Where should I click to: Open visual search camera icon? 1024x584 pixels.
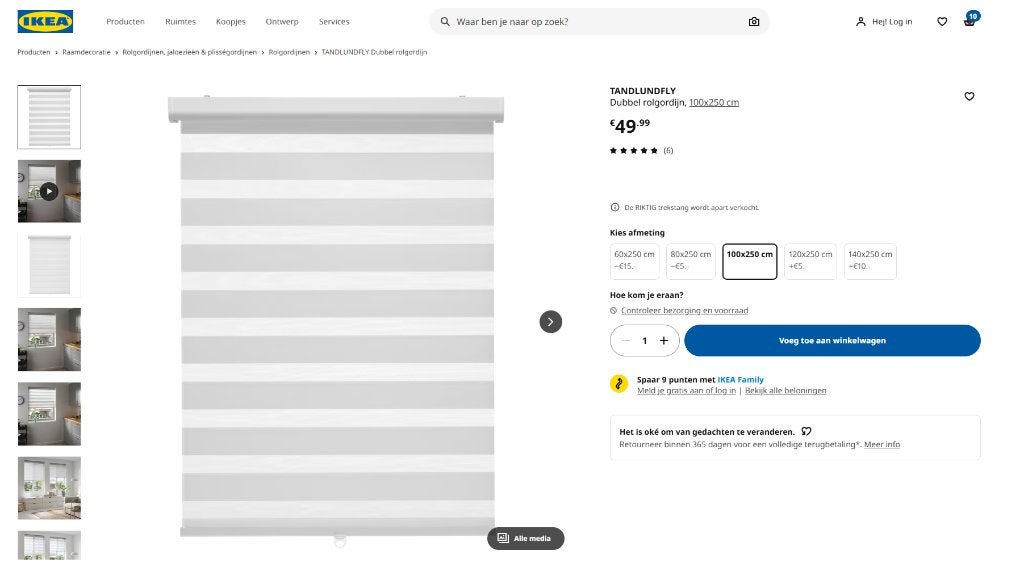coord(754,22)
